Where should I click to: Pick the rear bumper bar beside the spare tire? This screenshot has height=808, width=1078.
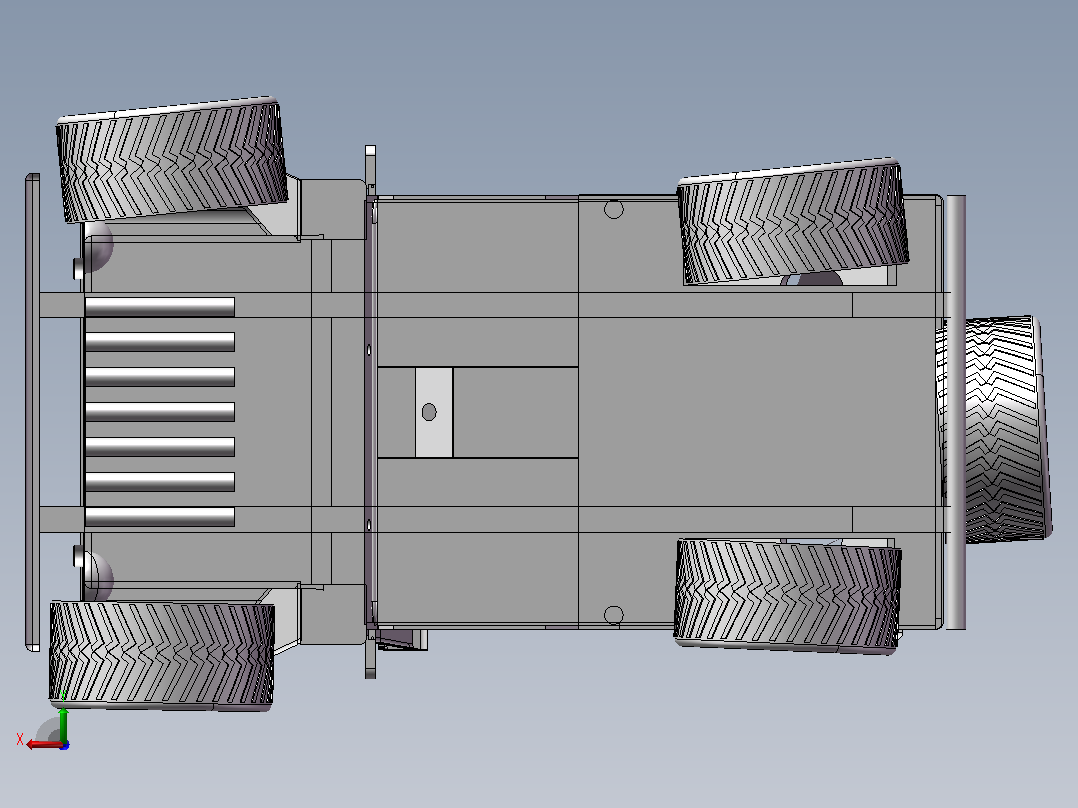956,412
